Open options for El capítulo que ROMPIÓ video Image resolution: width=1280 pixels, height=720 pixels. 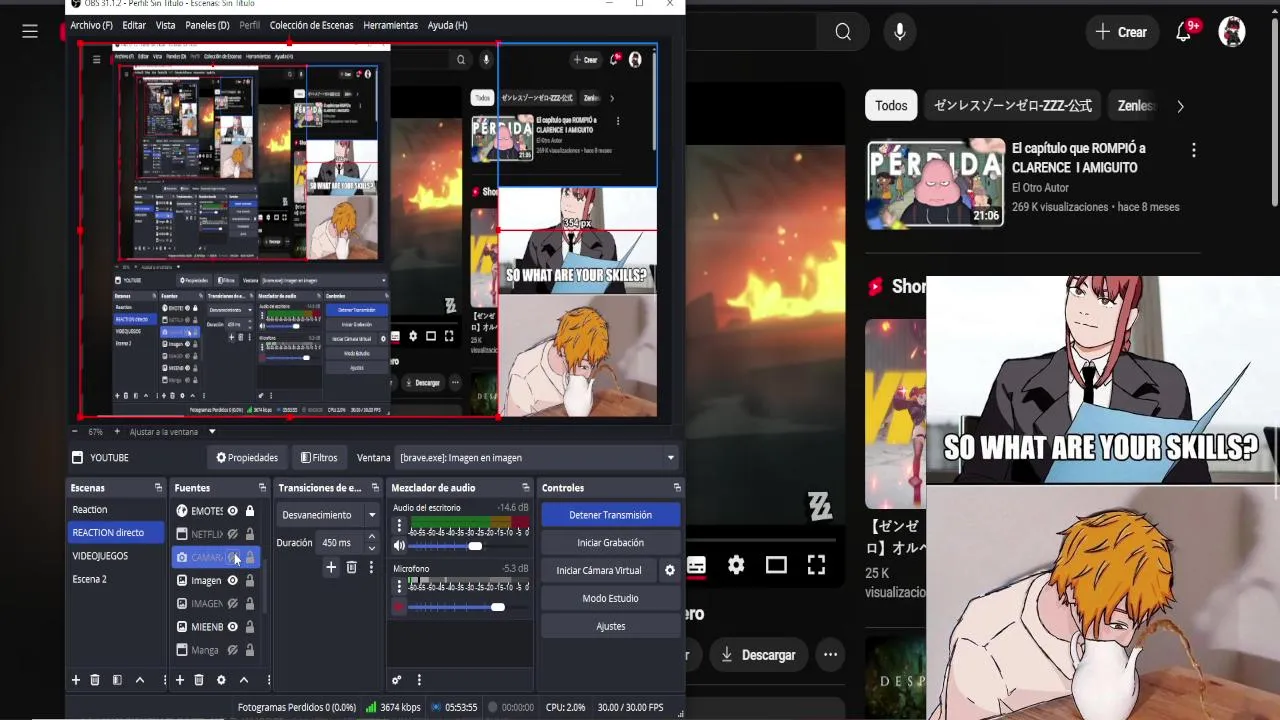[1193, 150]
